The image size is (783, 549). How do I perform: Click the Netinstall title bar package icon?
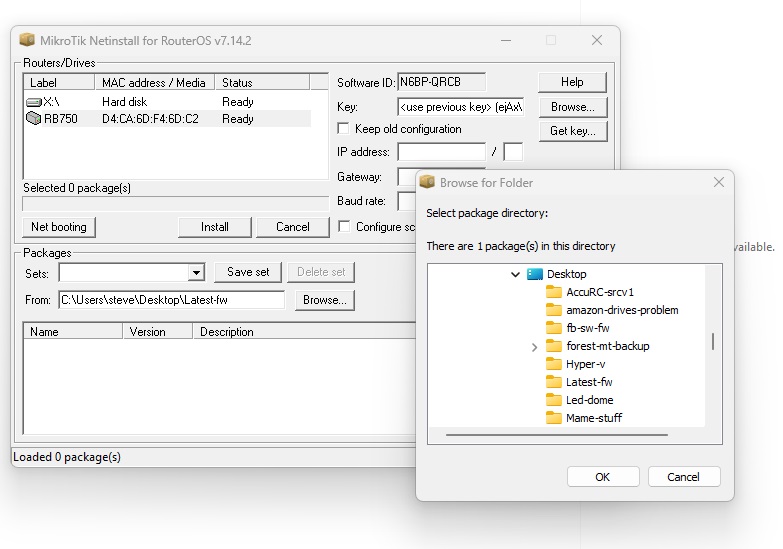pyautogui.click(x=27, y=39)
